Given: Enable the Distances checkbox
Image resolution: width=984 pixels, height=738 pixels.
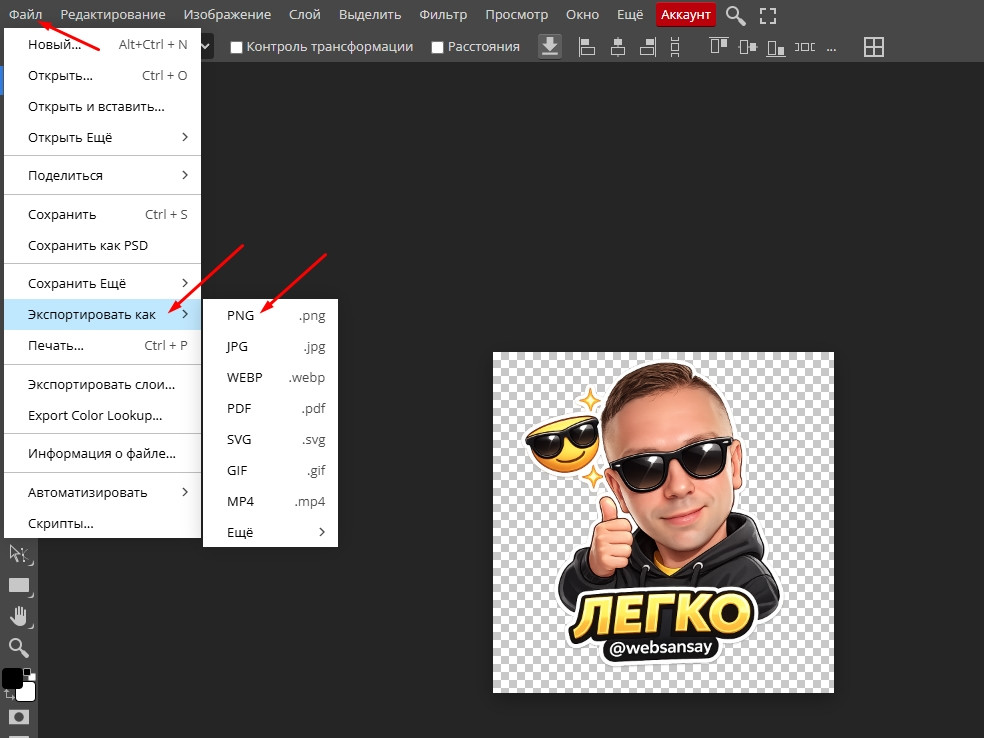Looking at the screenshot, I should pos(437,47).
